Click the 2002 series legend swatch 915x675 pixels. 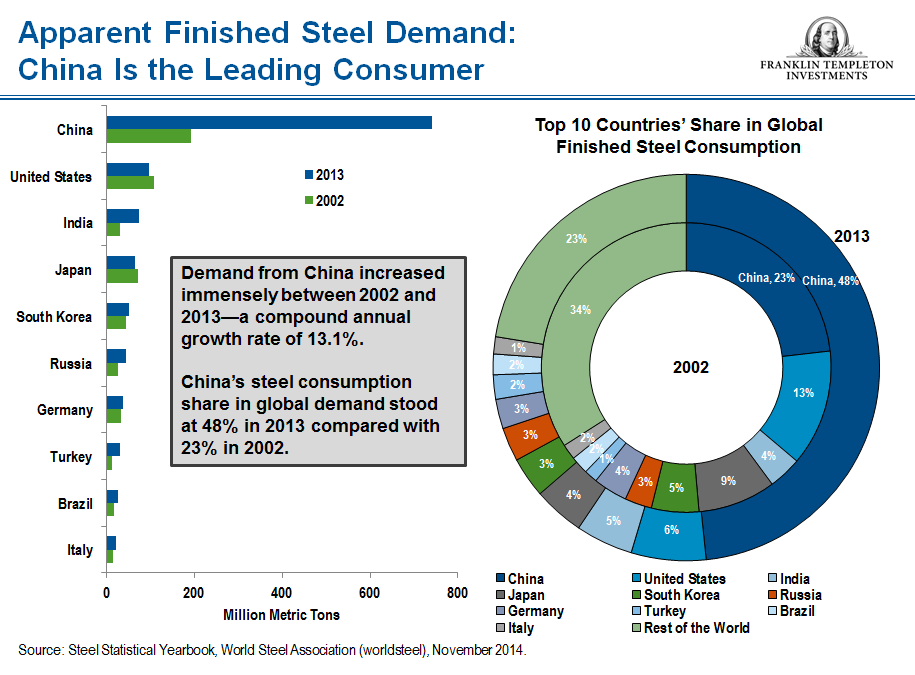click(x=309, y=200)
